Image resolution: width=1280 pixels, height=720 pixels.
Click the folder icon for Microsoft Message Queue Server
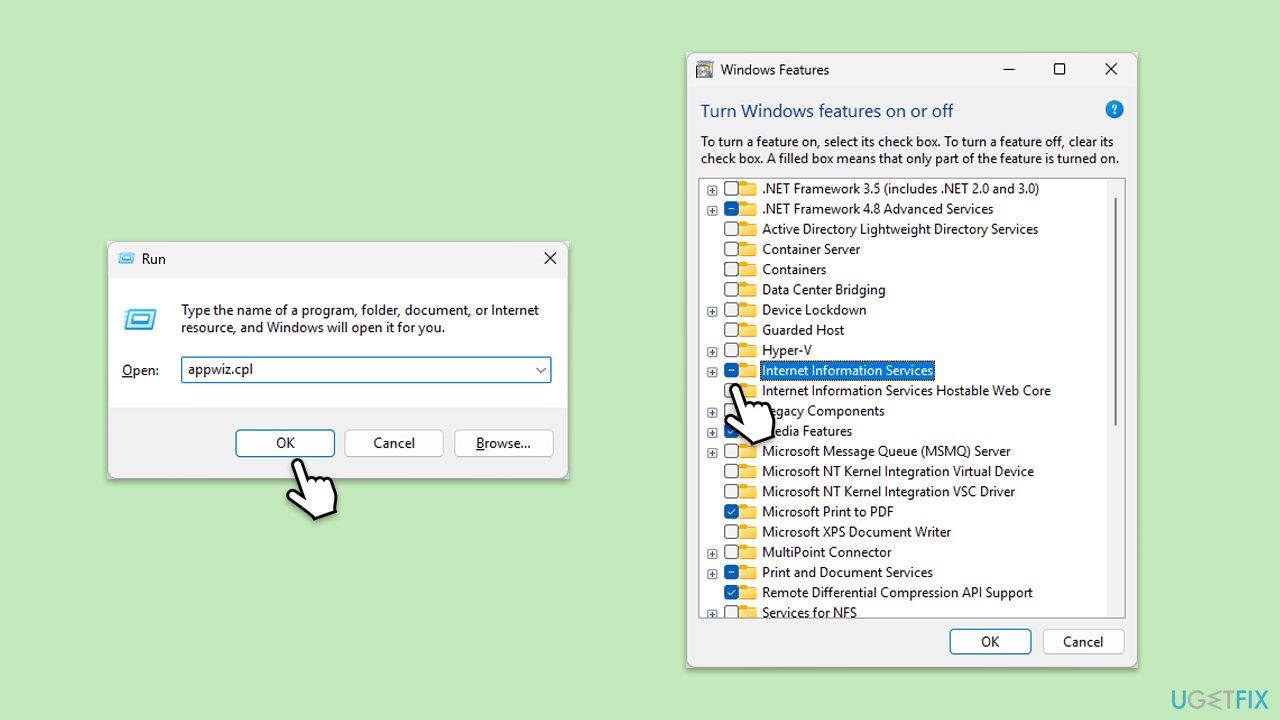click(748, 451)
